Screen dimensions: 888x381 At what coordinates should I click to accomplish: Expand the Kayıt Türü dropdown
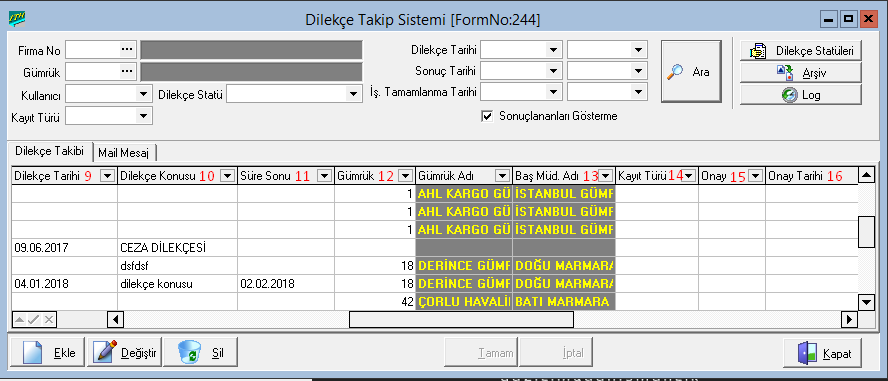pyautogui.click(x=144, y=117)
